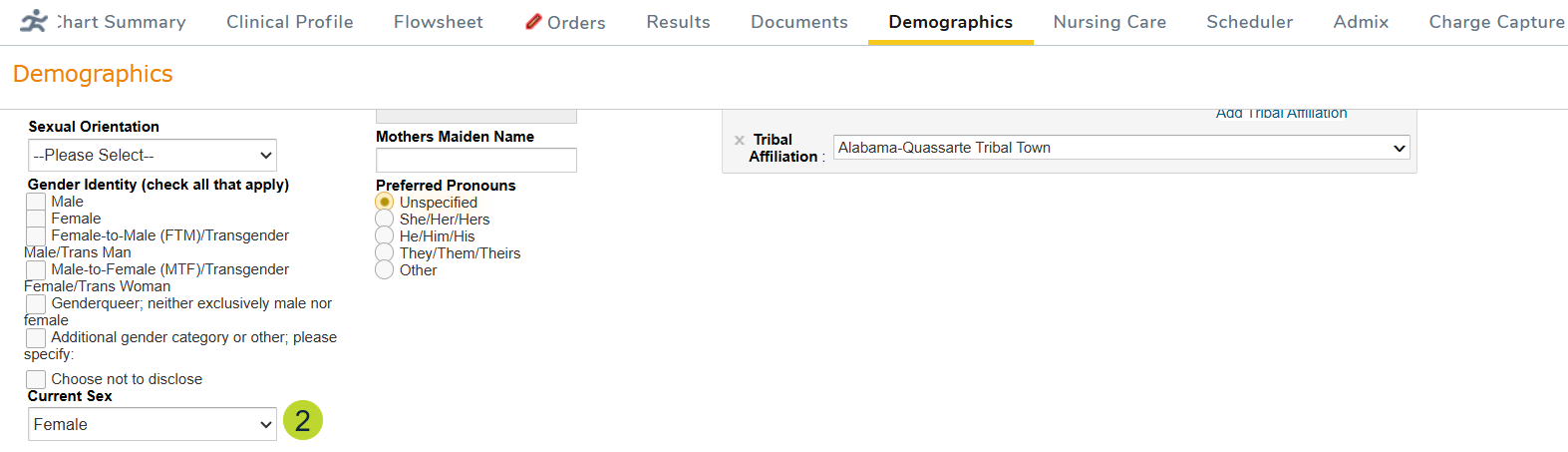The width and height of the screenshot is (1568, 452).
Task: Check the Genderqueer gender identity option
Action: 36,303
